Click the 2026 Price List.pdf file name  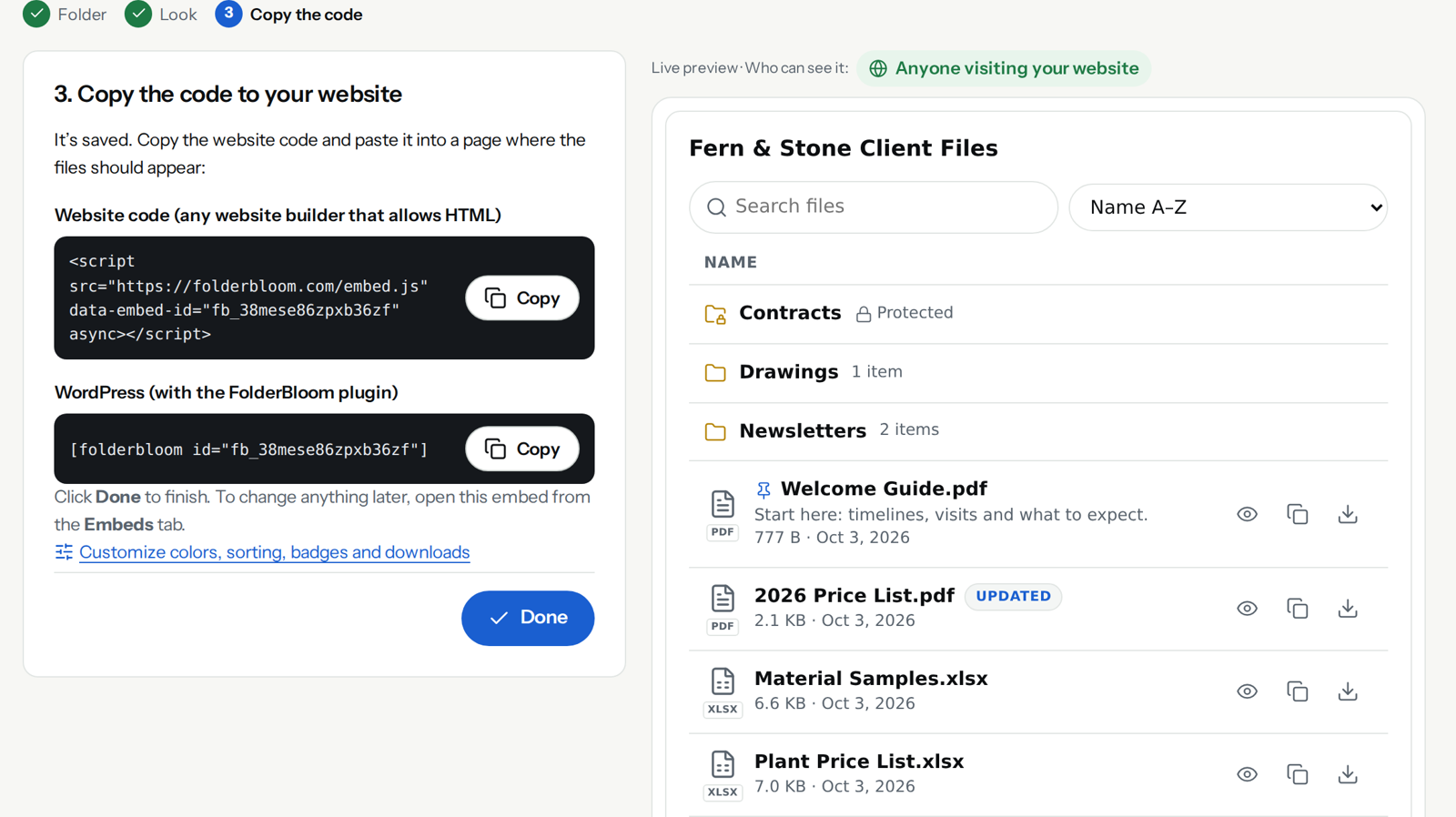pos(854,596)
